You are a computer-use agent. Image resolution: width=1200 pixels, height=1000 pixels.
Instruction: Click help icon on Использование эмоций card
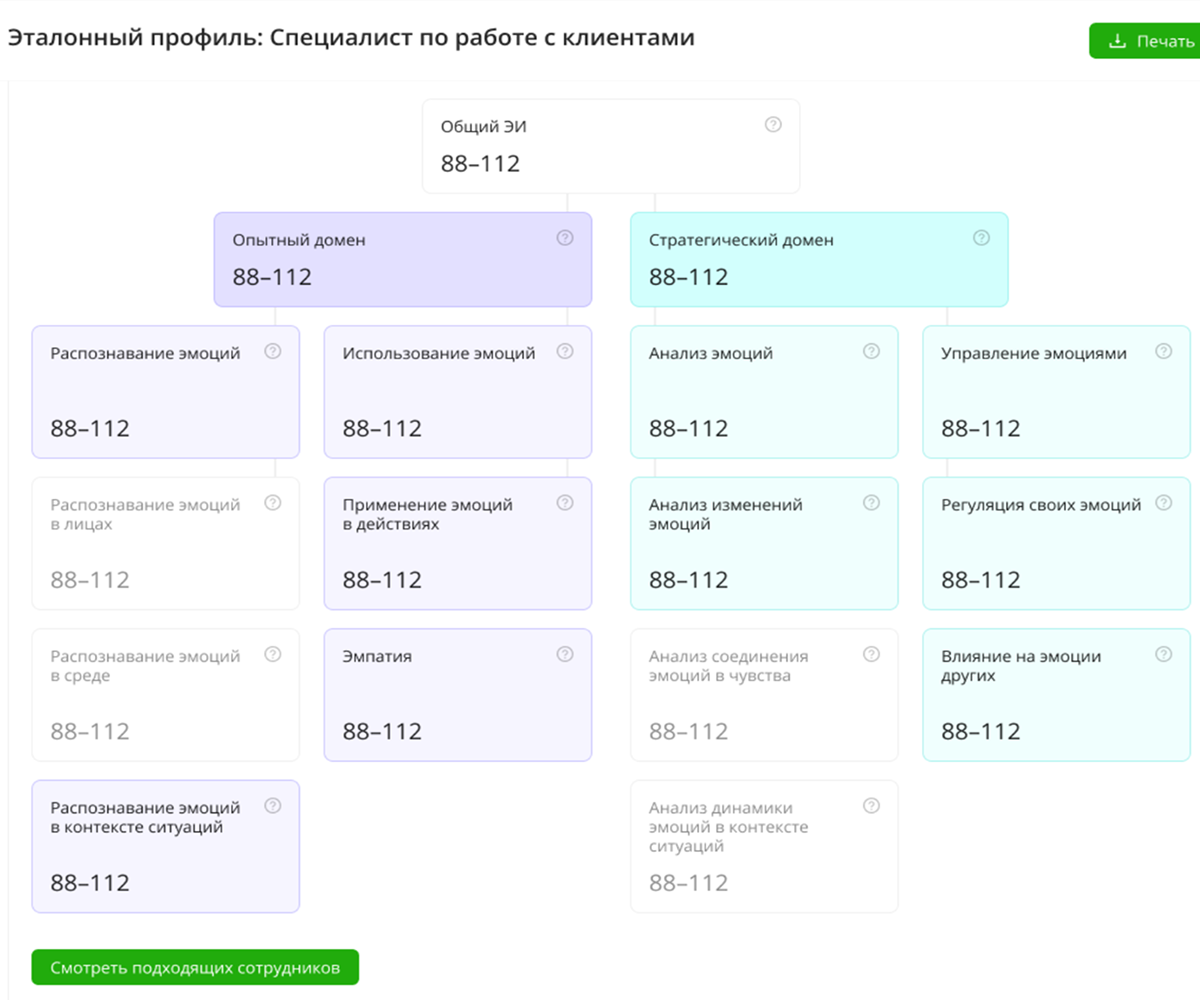coord(565,351)
